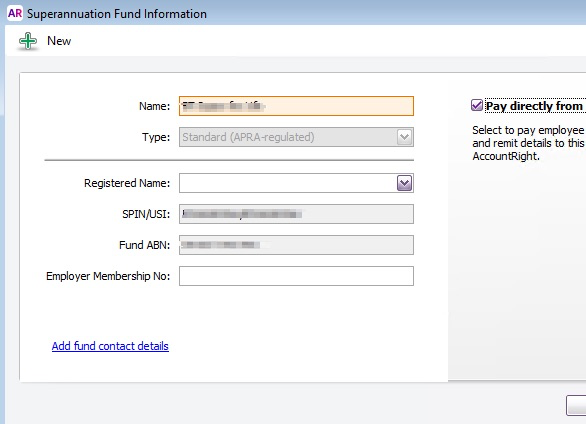
Task: Click the 'Select to pay employee' description text
Action: [x=528, y=130]
